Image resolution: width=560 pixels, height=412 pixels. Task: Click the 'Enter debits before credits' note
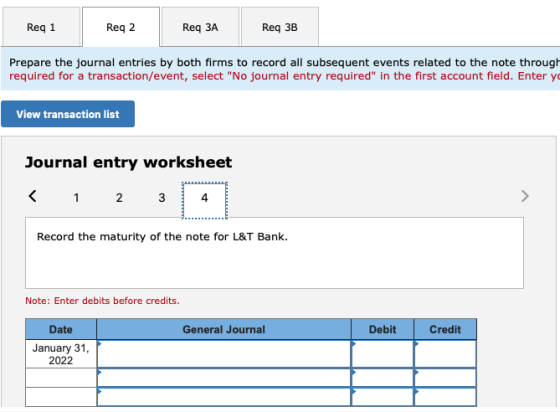point(102,301)
